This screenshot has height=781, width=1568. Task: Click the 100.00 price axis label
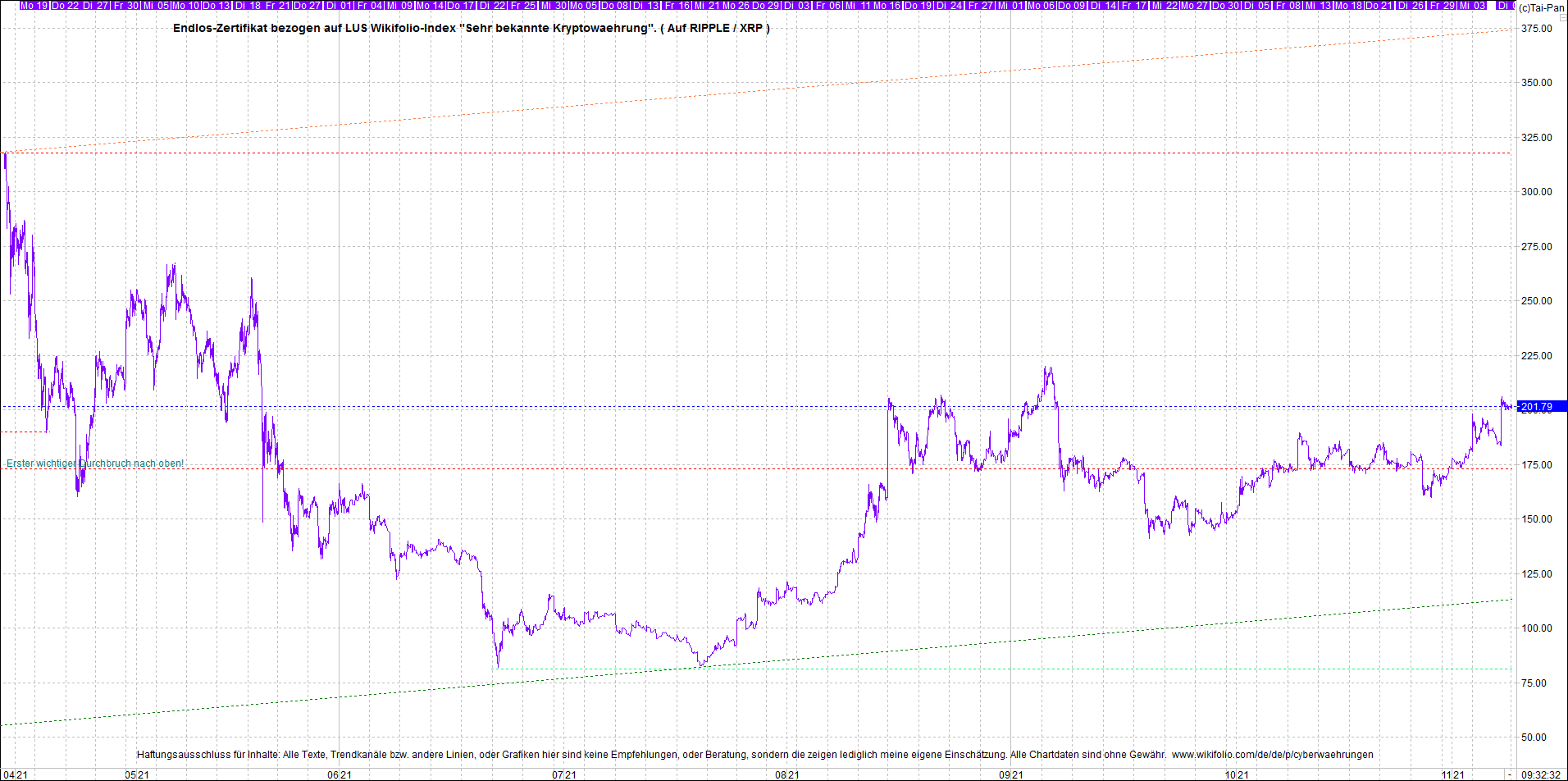1536,628
